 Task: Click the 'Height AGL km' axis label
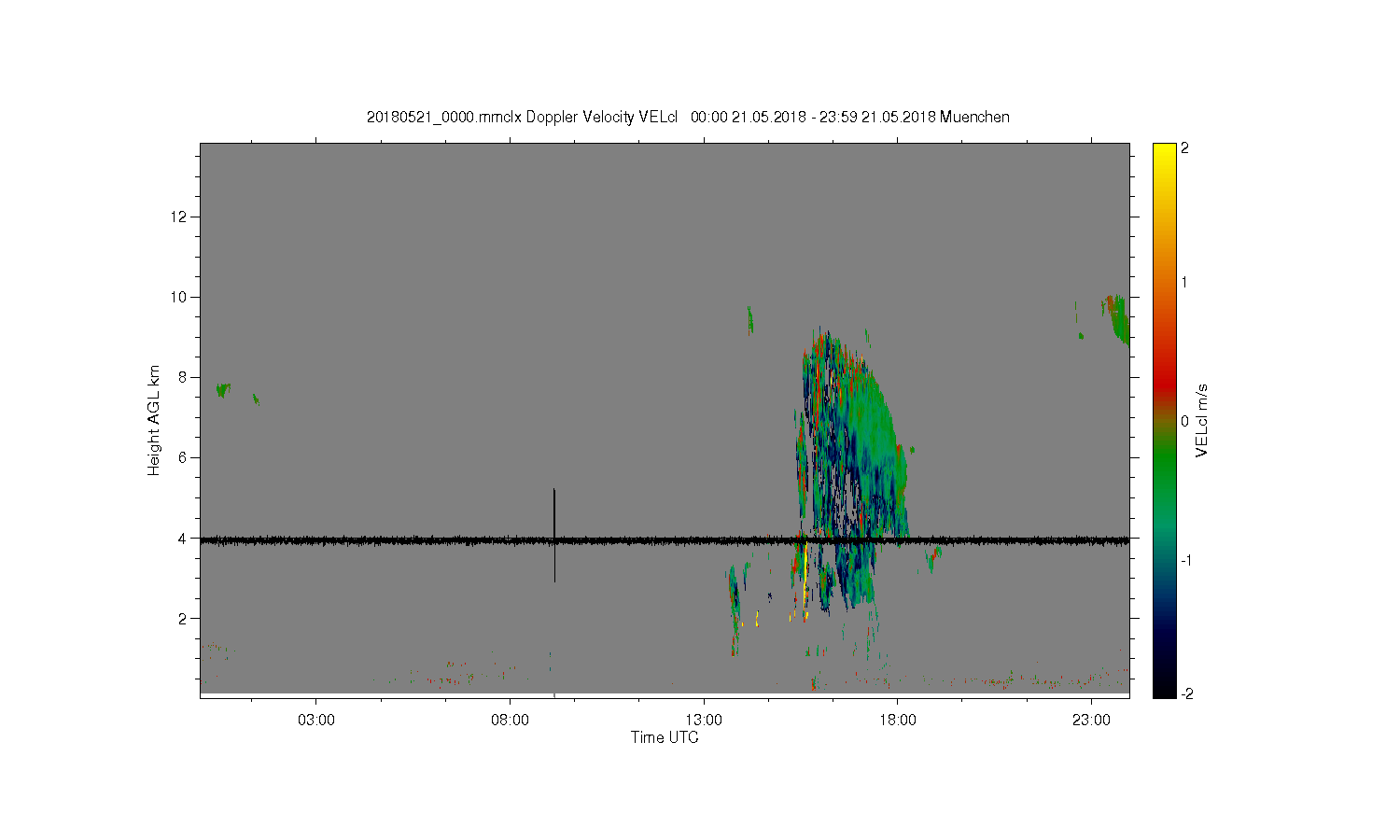[x=154, y=420]
